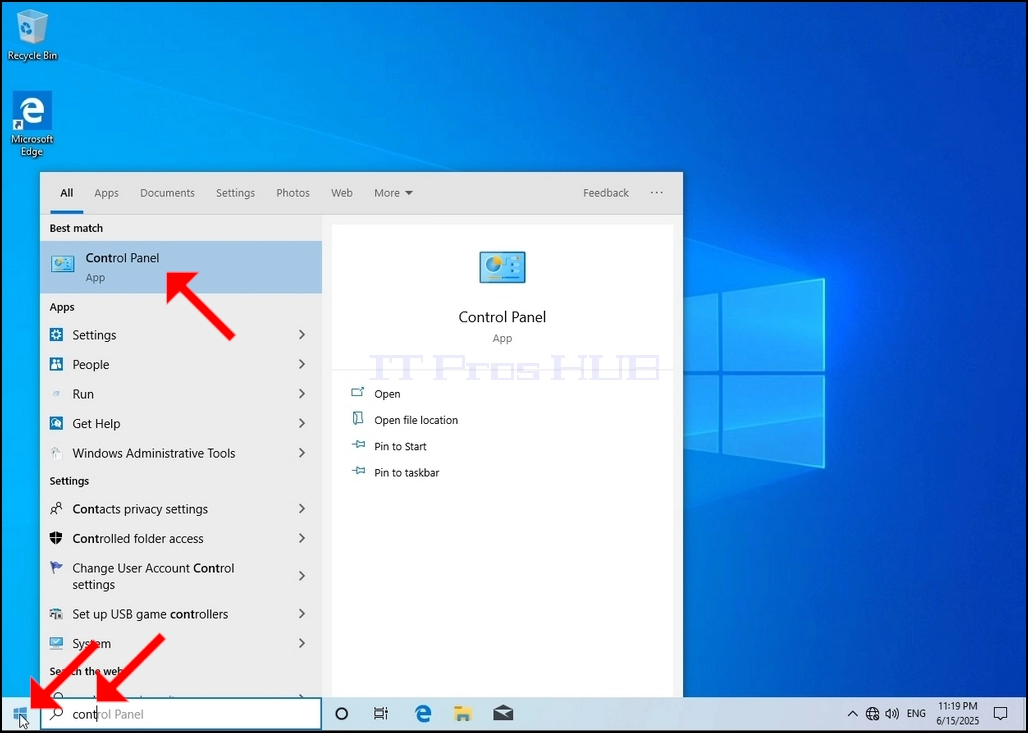The width and height of the screenshot is (1028, 733).
Task: Click the User Account Control flag icon
Action: click(x=56, y=568)
